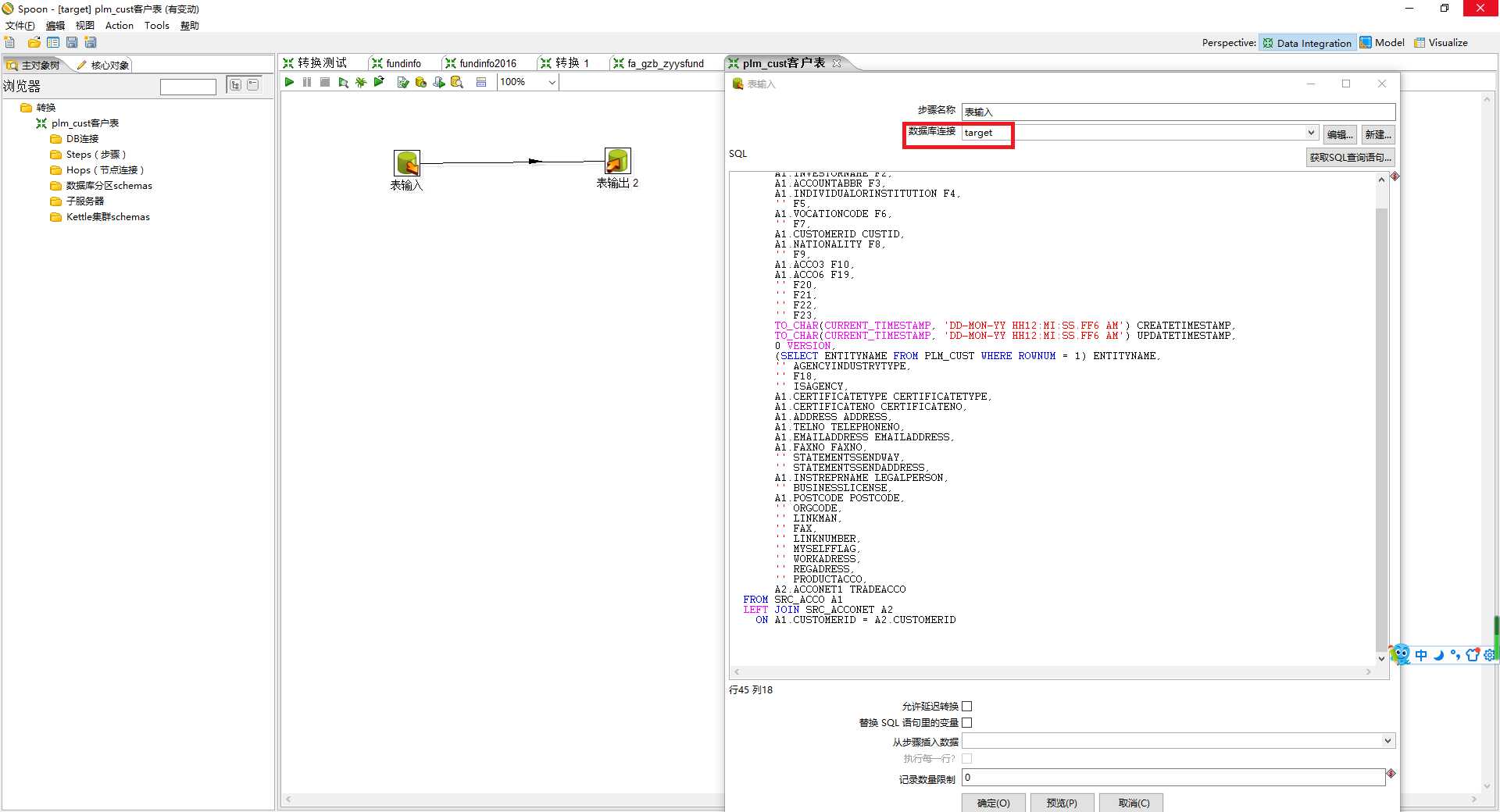This screenshot has height=812, width=1500.
Task: Close the plm_cust客户表 tab
Action: point(837,63)
